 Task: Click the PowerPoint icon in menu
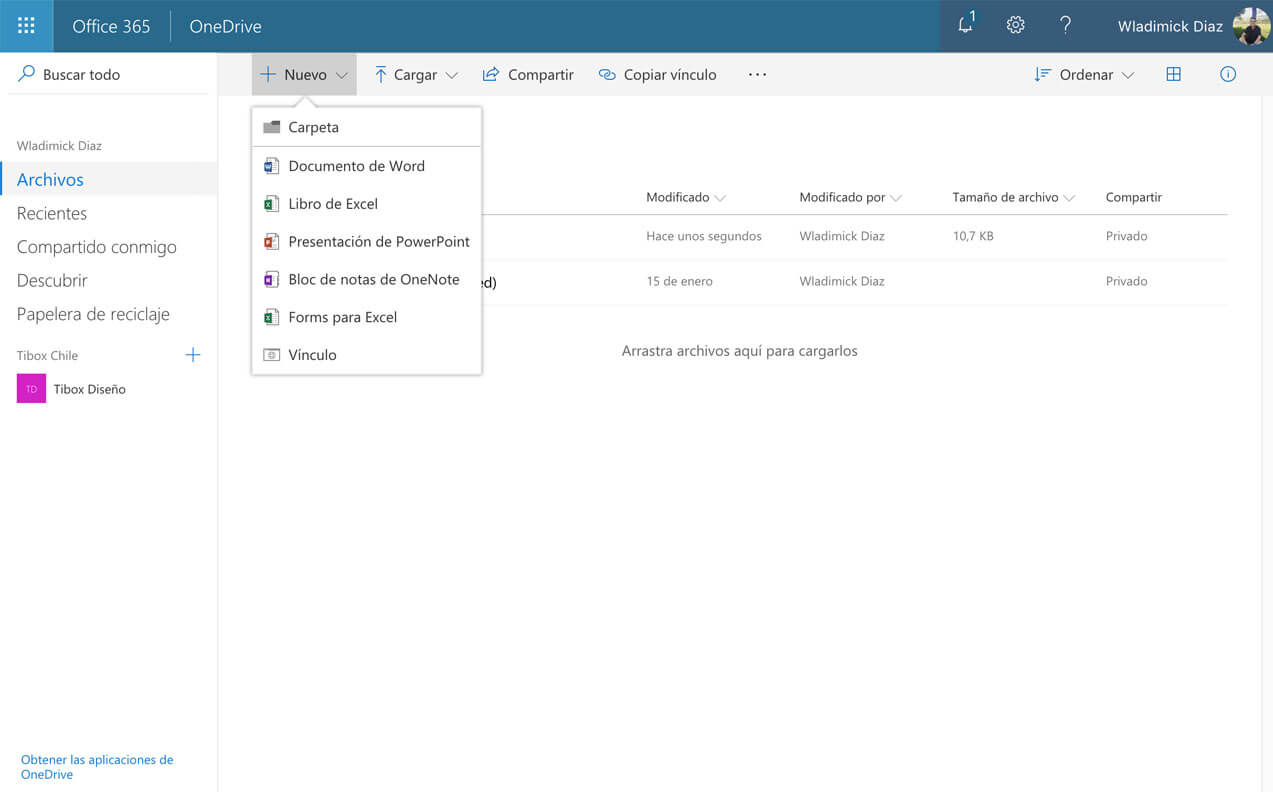pyautogui.click(x=271, y=241)
